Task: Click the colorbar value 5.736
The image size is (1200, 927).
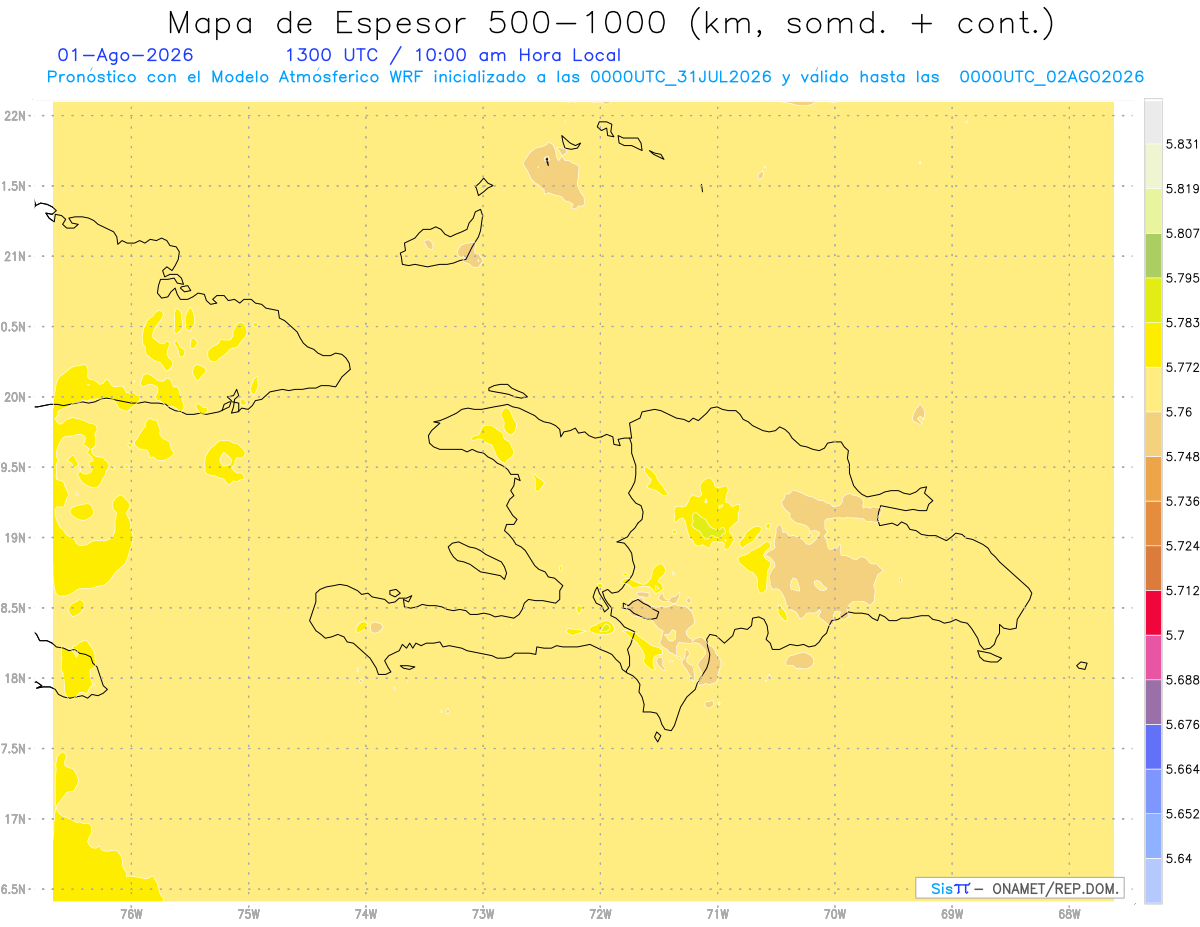Action: point(1183,501)
